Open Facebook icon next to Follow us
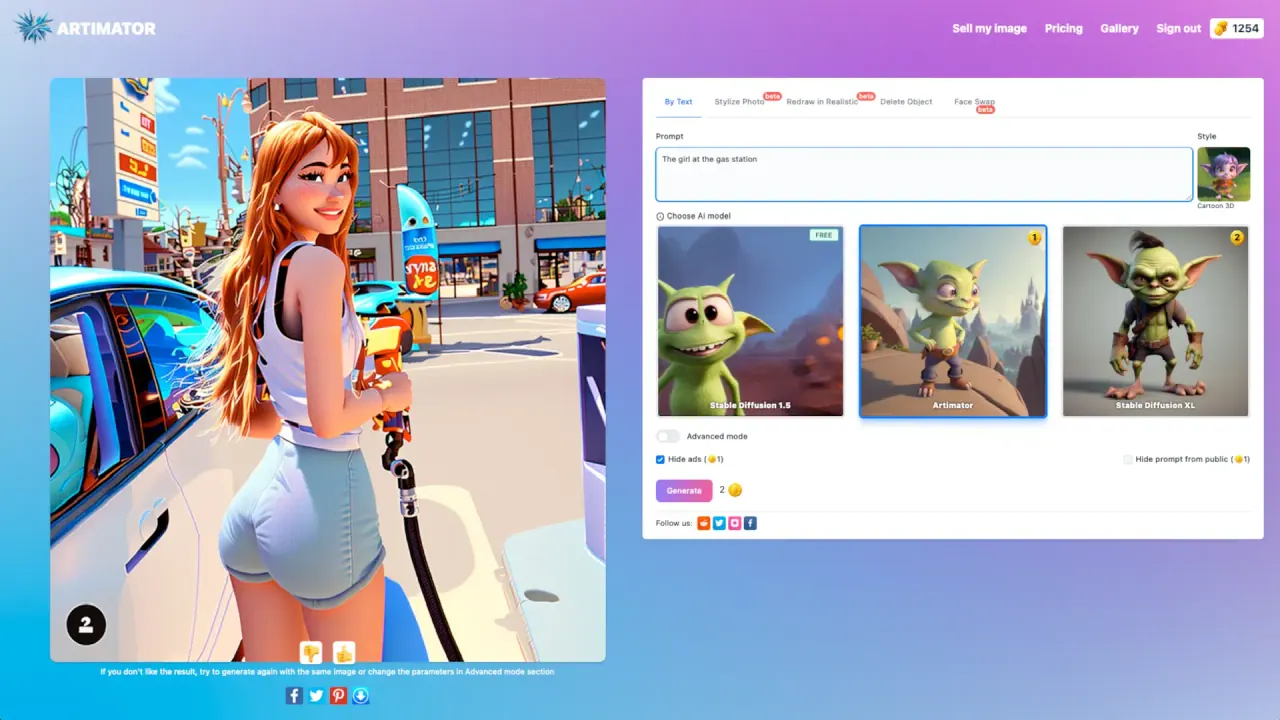The image size is (1280, 720). coord(751,523)
